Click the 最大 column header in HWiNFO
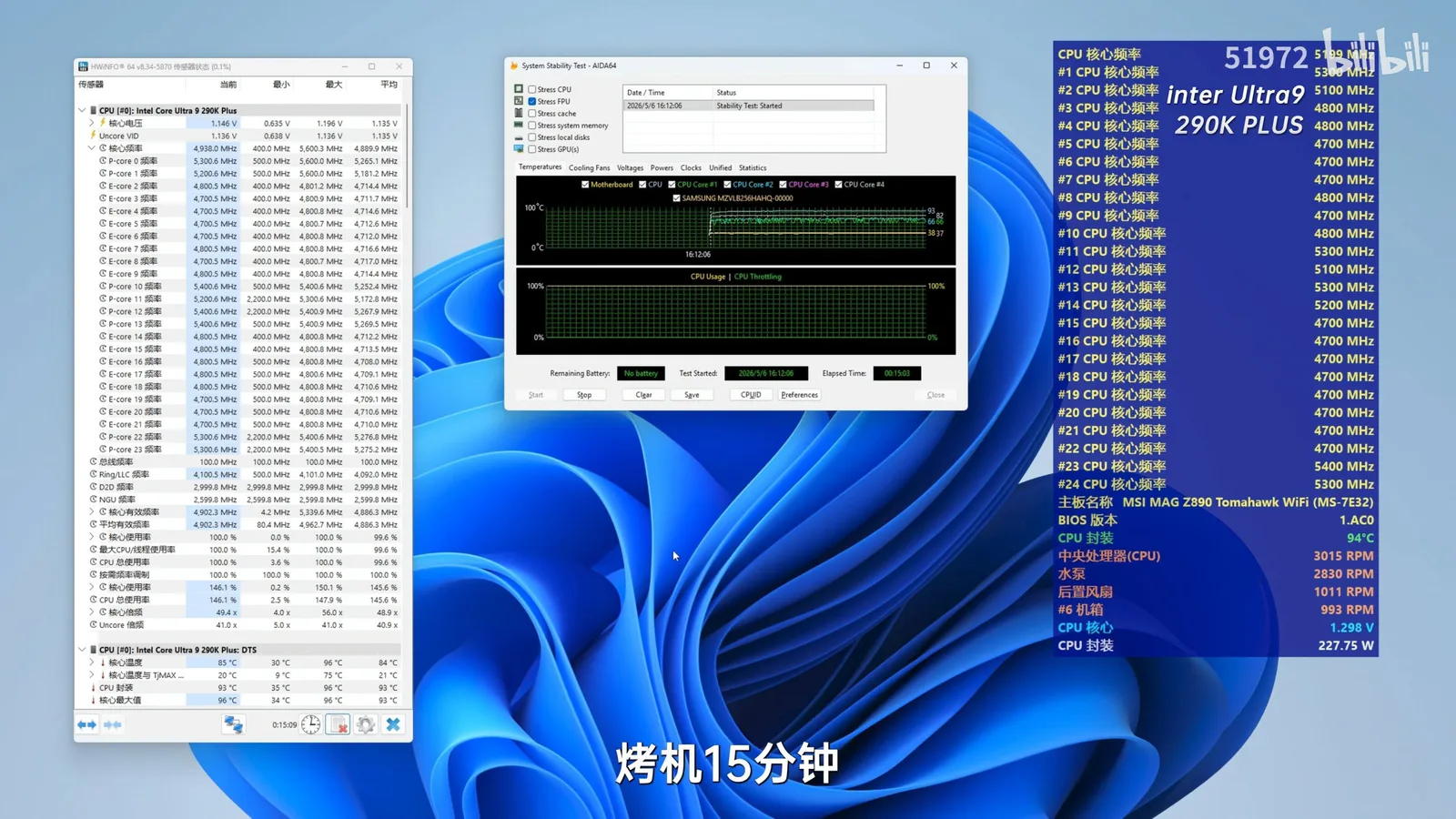Image resolution: width=1456 pixels, height=819 pixels. [334, 85]
